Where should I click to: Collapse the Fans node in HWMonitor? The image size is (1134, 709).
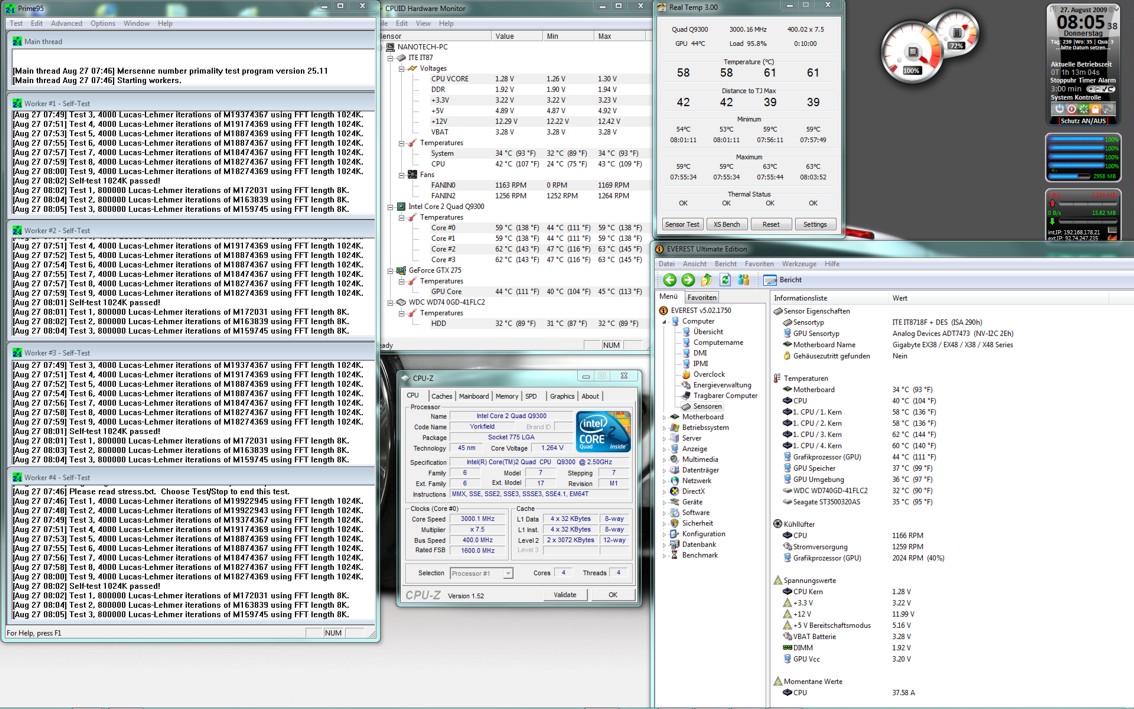(401, 175)
